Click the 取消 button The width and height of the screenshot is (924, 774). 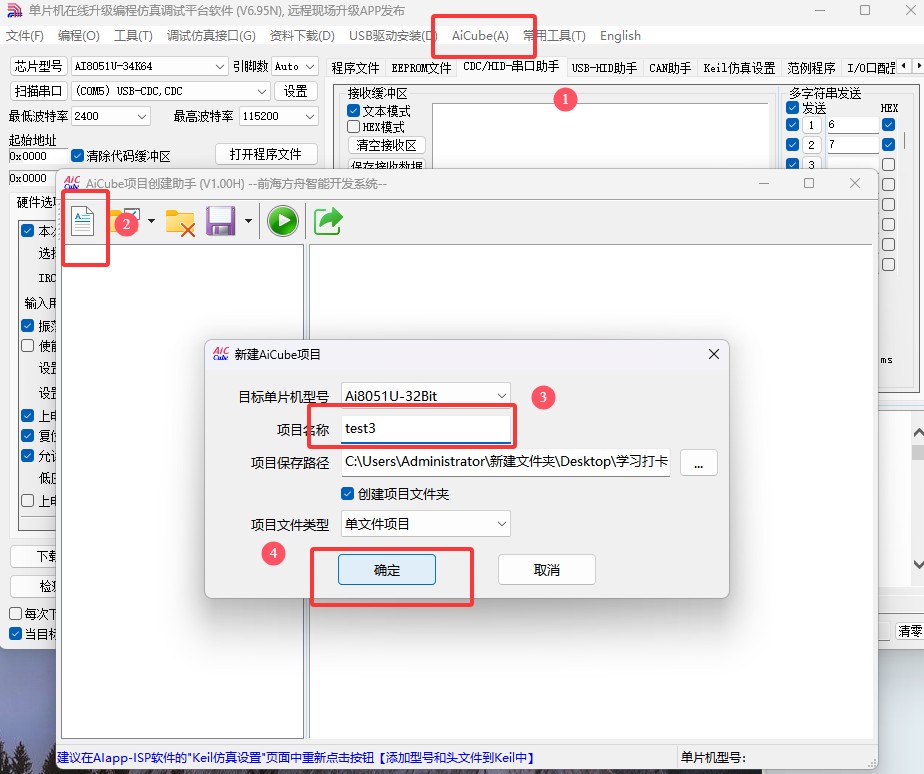click(x=546, y=569)
